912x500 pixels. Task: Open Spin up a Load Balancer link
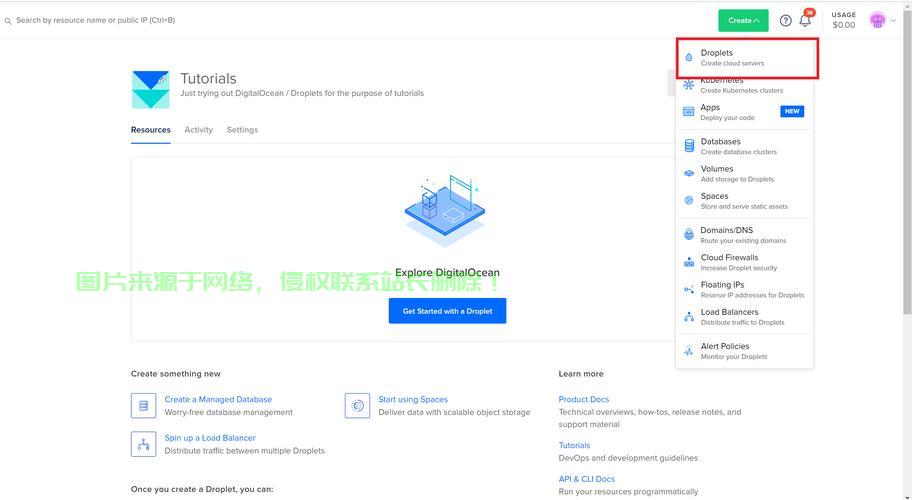click(x=210, y=438)
